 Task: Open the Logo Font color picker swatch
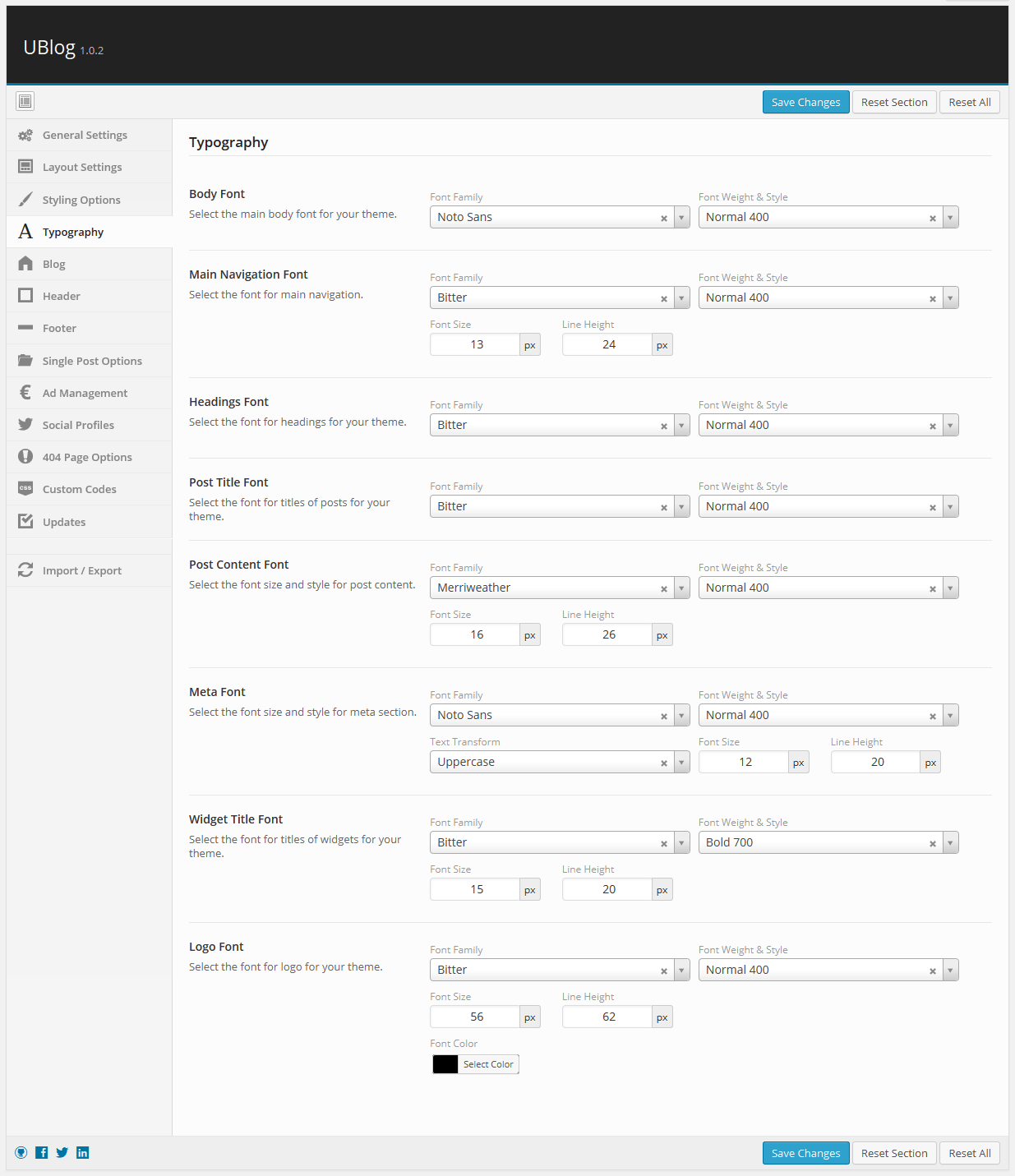(x=445, y=1064)
